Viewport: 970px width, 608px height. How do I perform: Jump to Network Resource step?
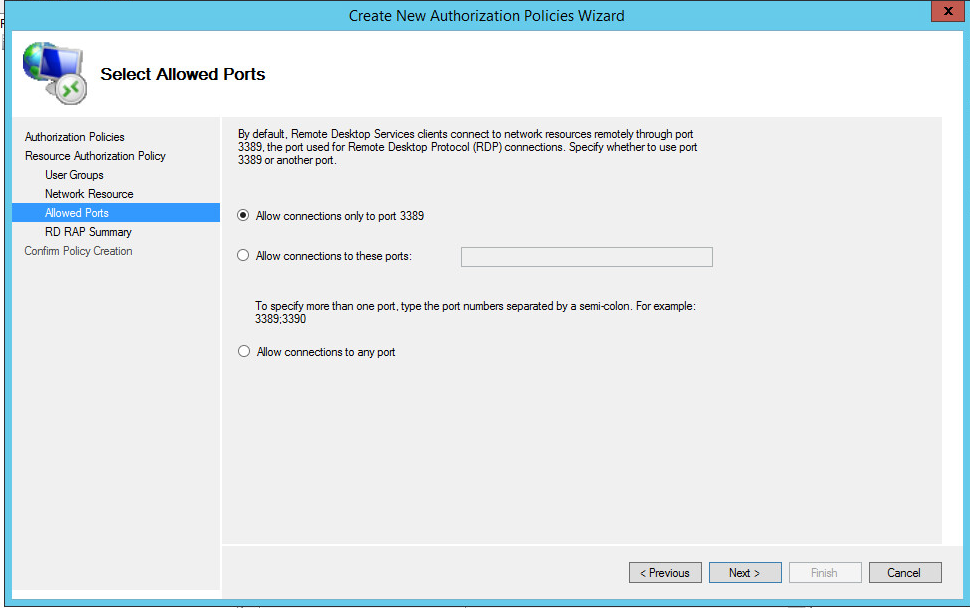(89, 194)
